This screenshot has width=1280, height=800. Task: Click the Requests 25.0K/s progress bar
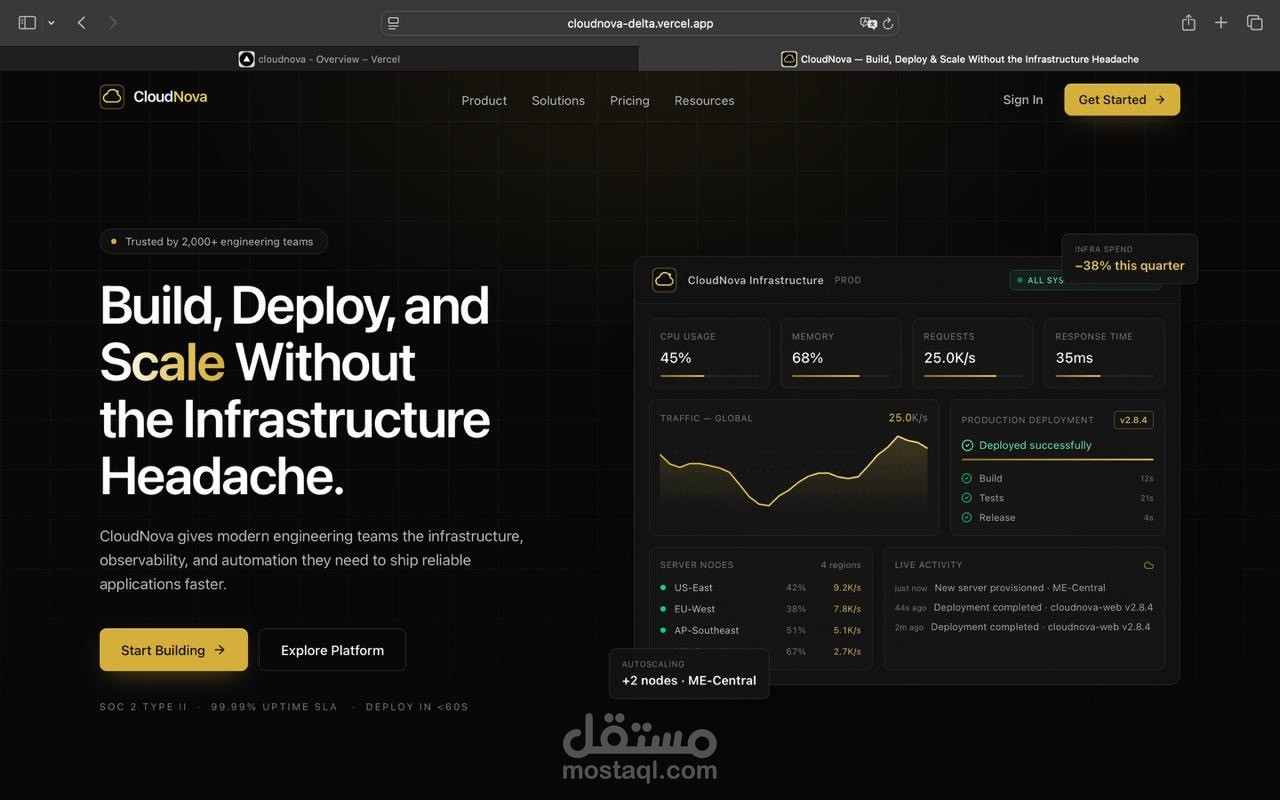(x=972, y=376)
